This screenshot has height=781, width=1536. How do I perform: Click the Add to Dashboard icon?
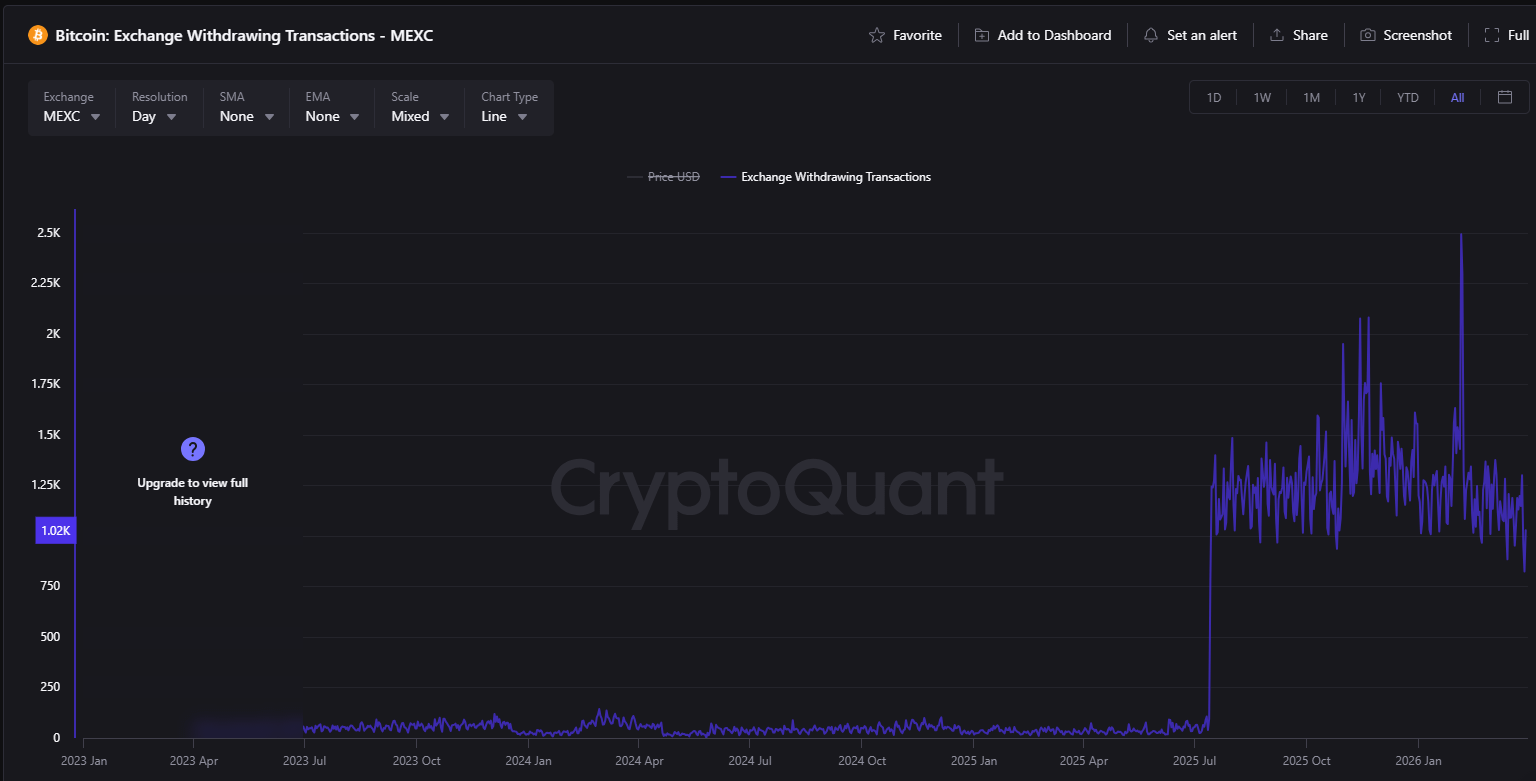pyautogui.click(x=982, y=35)
